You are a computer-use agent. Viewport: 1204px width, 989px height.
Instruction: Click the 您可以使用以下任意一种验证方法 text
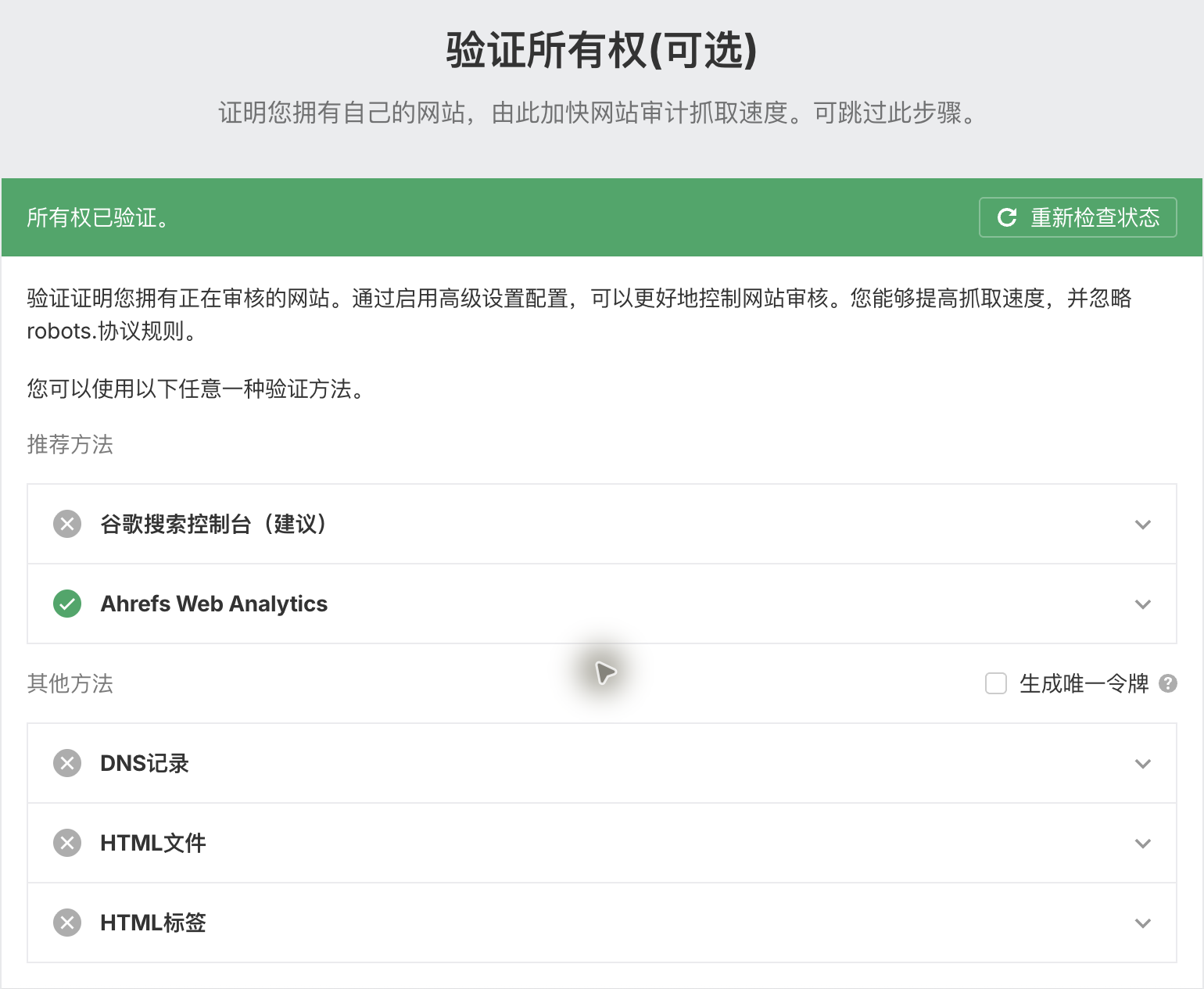tap(195, 389)
